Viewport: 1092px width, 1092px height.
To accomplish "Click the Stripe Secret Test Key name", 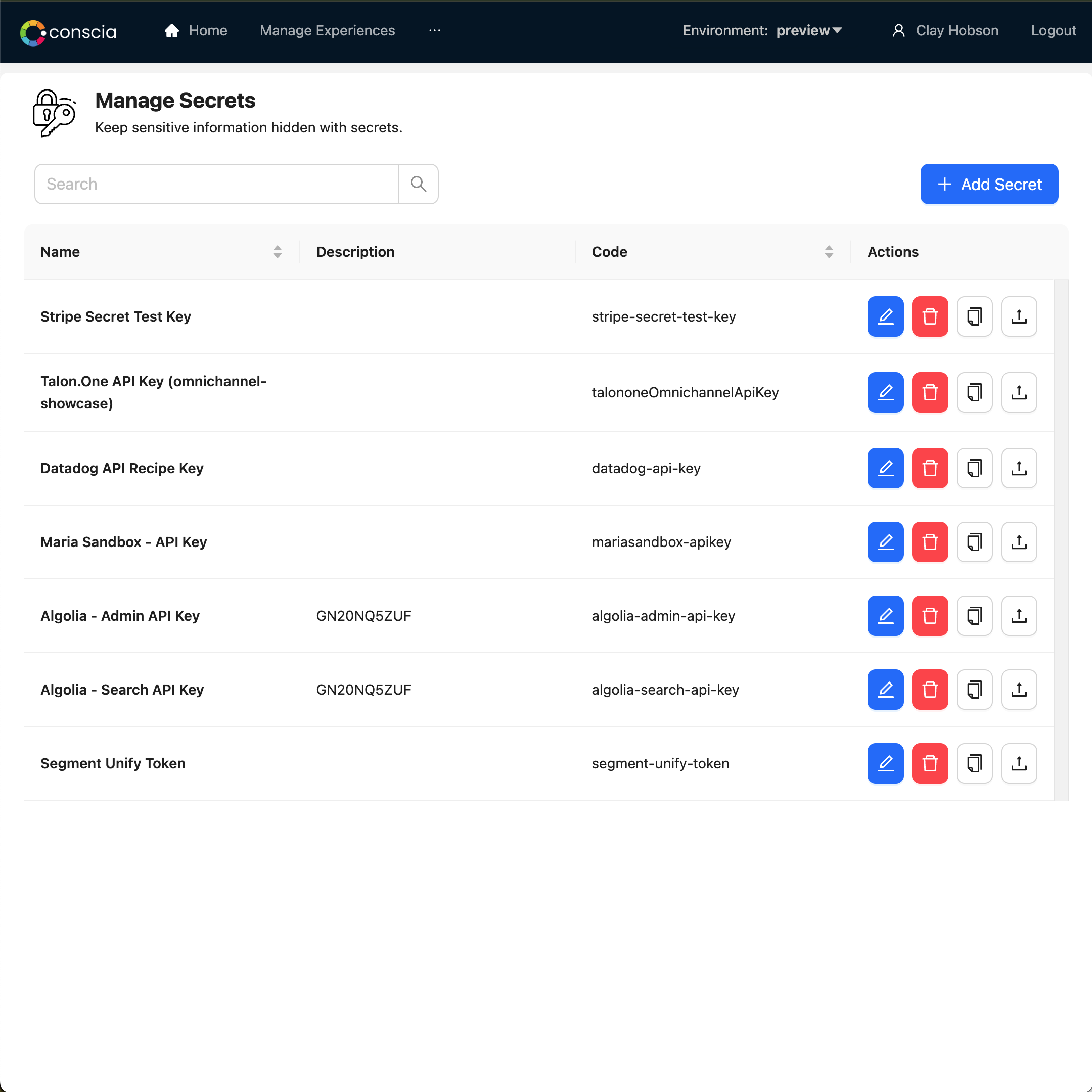I will 116,316.
